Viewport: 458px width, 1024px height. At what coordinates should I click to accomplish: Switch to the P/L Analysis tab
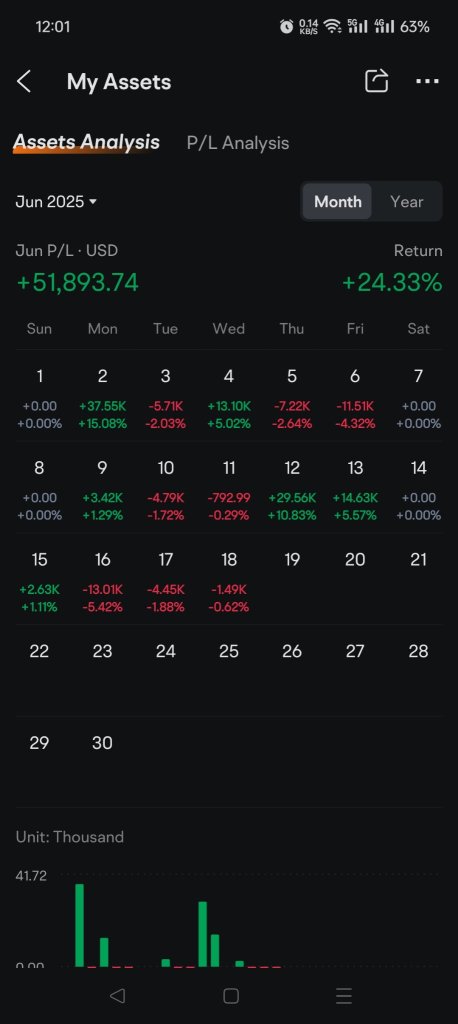pyautogui.click(x=238, y=143)
